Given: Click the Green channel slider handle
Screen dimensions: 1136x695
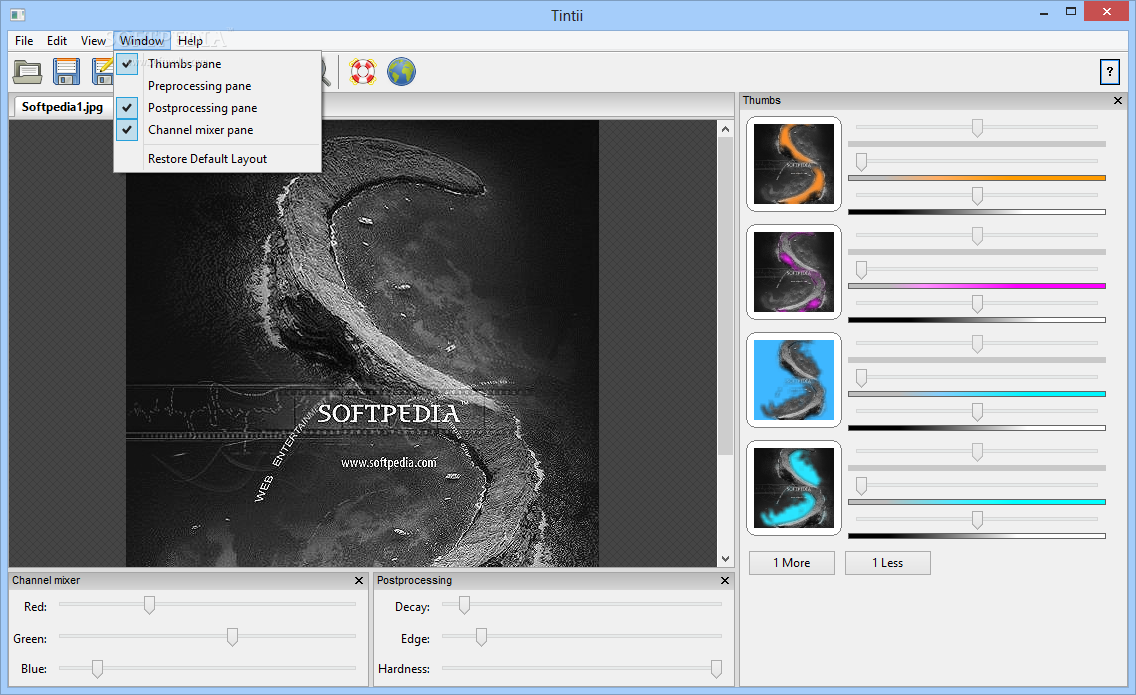Looking at the screenshot, I should pyautogui.click(x=233, y=637).
